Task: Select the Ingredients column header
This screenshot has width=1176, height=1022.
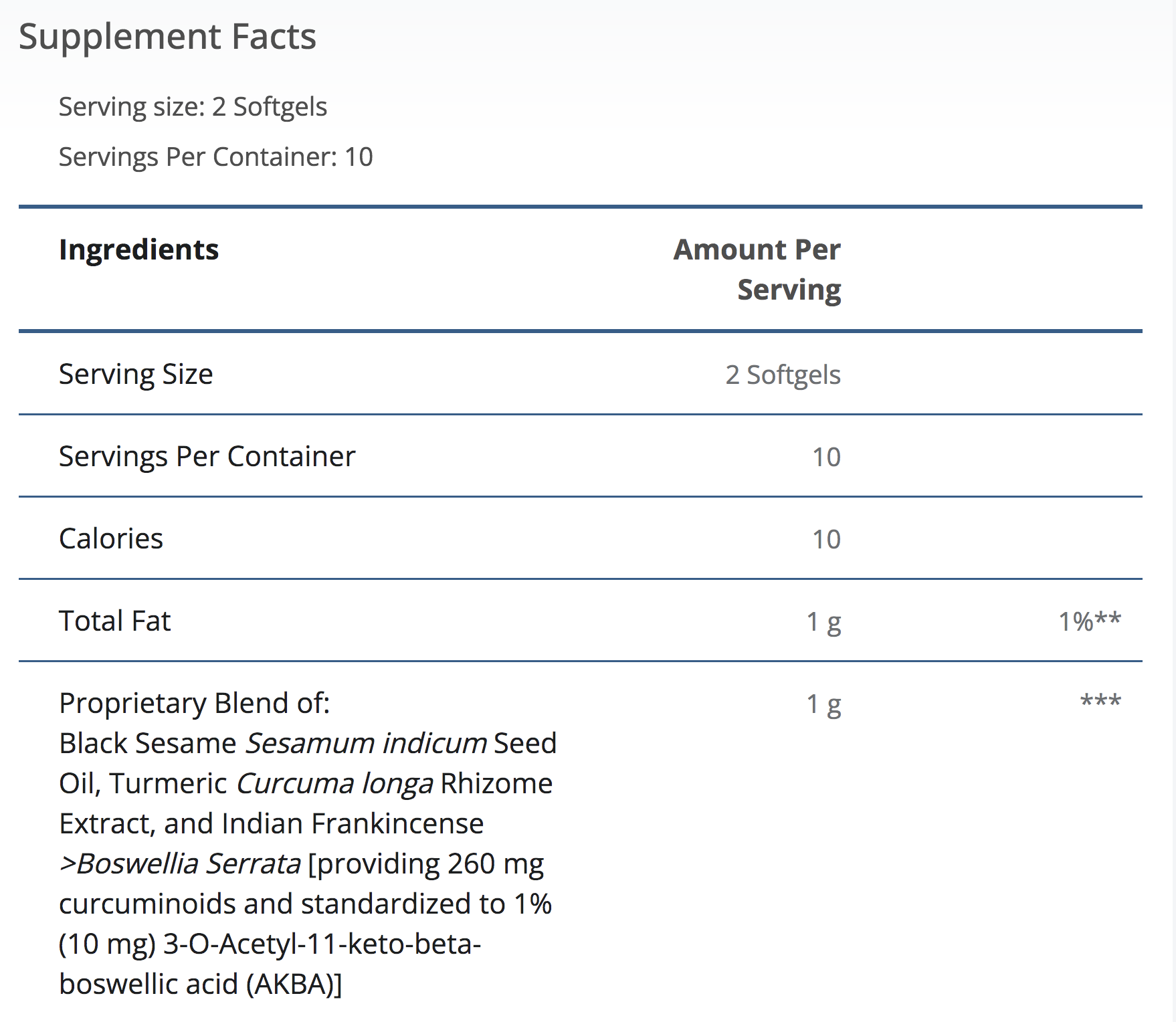Action: click(x=138, y=249)
